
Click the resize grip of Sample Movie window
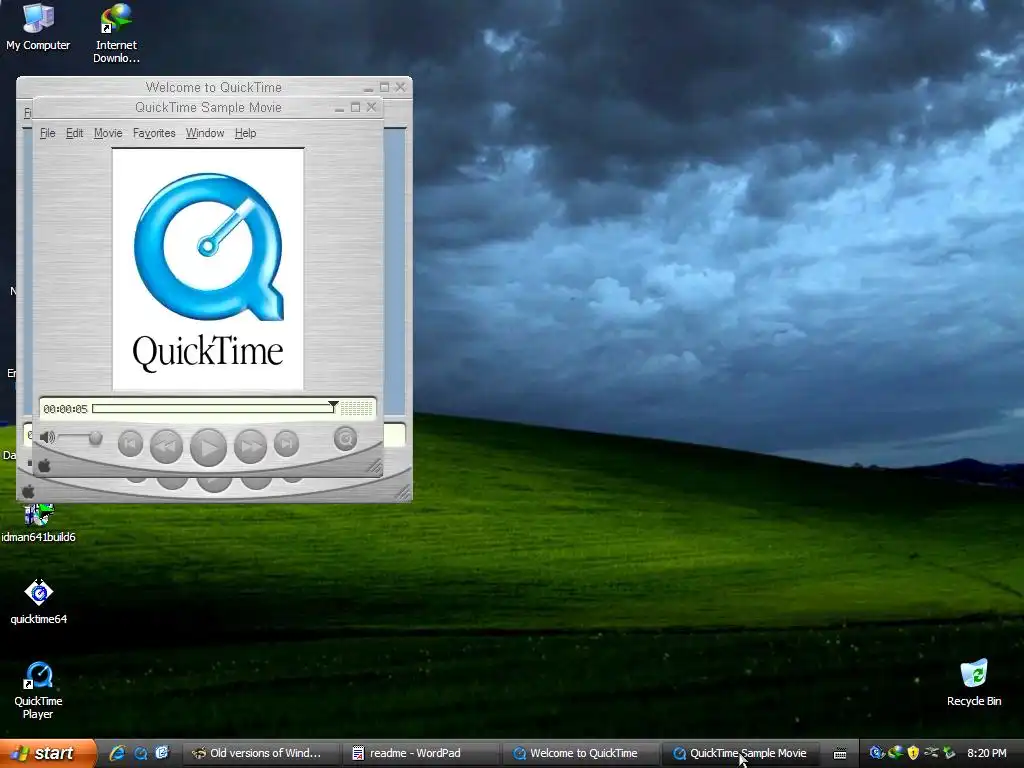[x=375, y=466]
